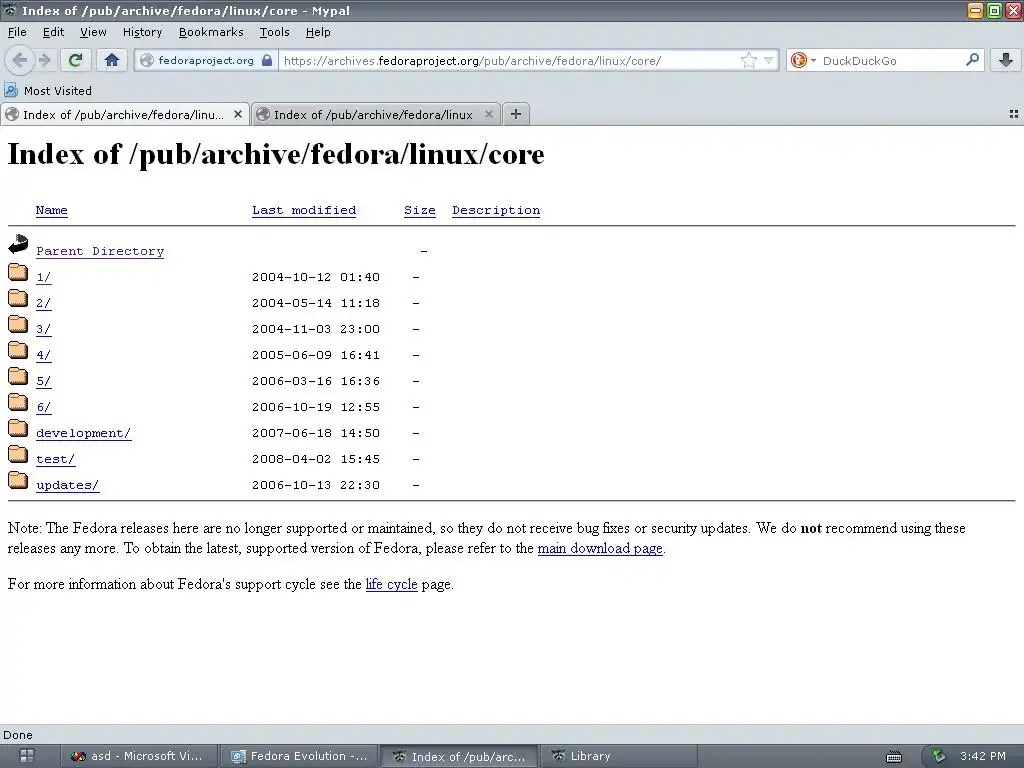This screenshot has height=768, width=1024.
Task: Open the 3/ directory link
Action: pyautogui.click(x=43, y=330)
